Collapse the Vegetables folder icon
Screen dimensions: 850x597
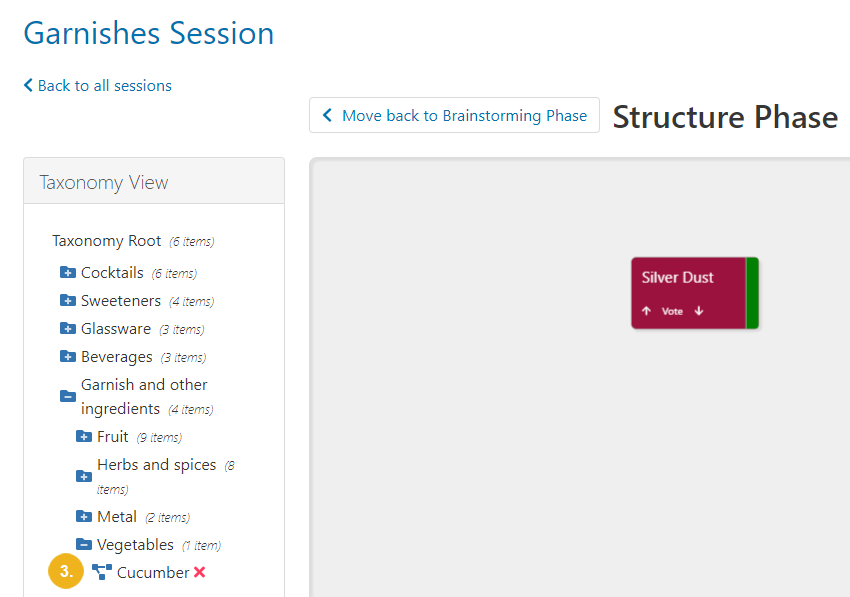pos(84,544)
